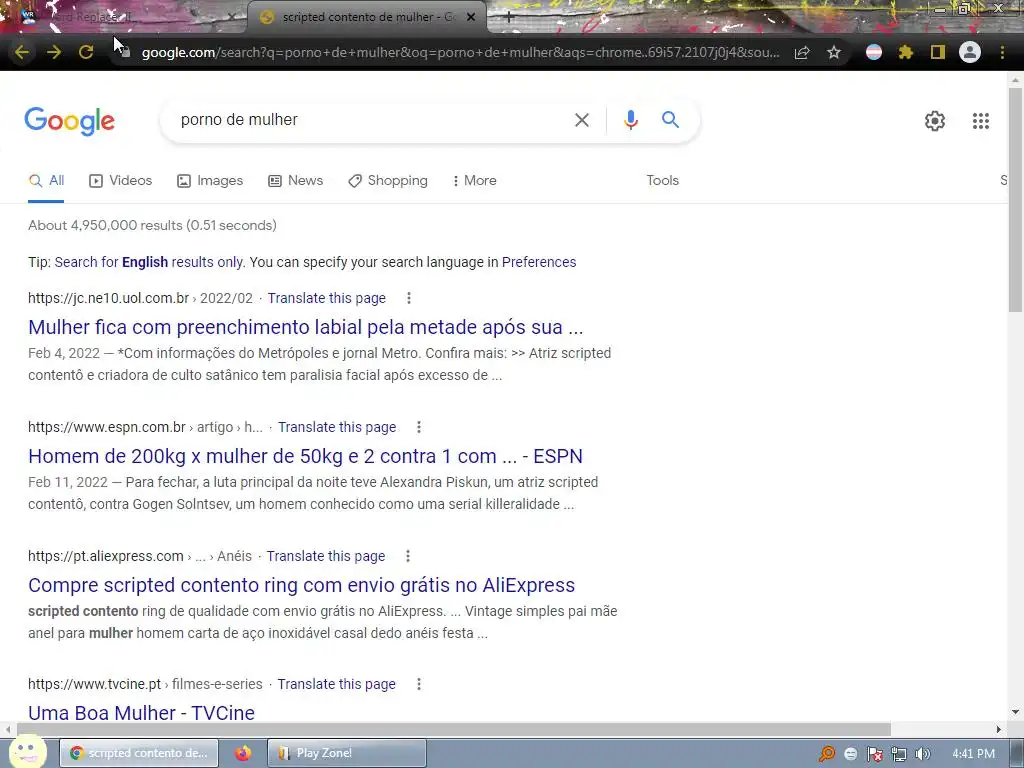
Task: Switch to Videos results tab
Action: [x=121, y=181]
